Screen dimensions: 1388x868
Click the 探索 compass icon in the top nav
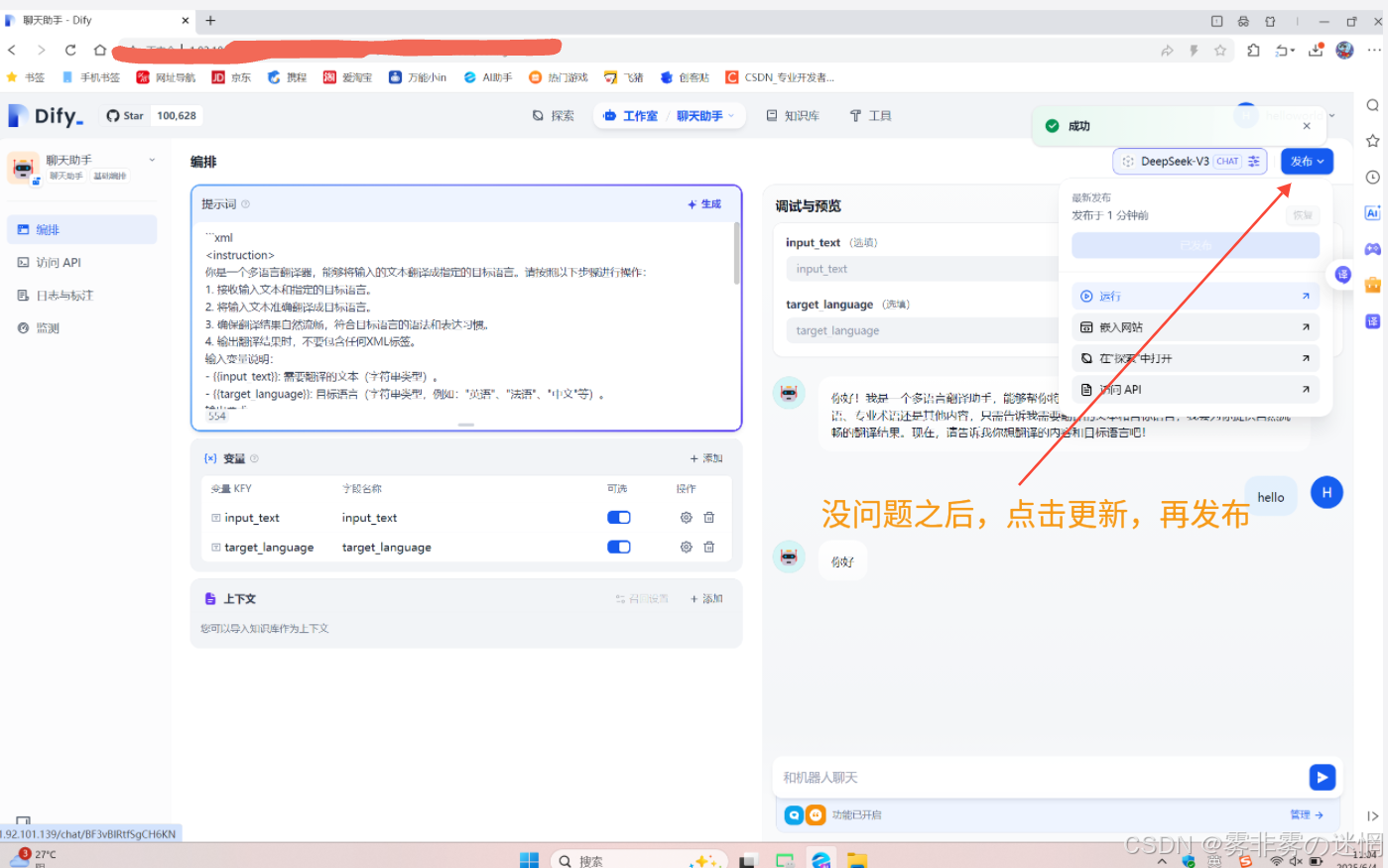coord(538,116)
